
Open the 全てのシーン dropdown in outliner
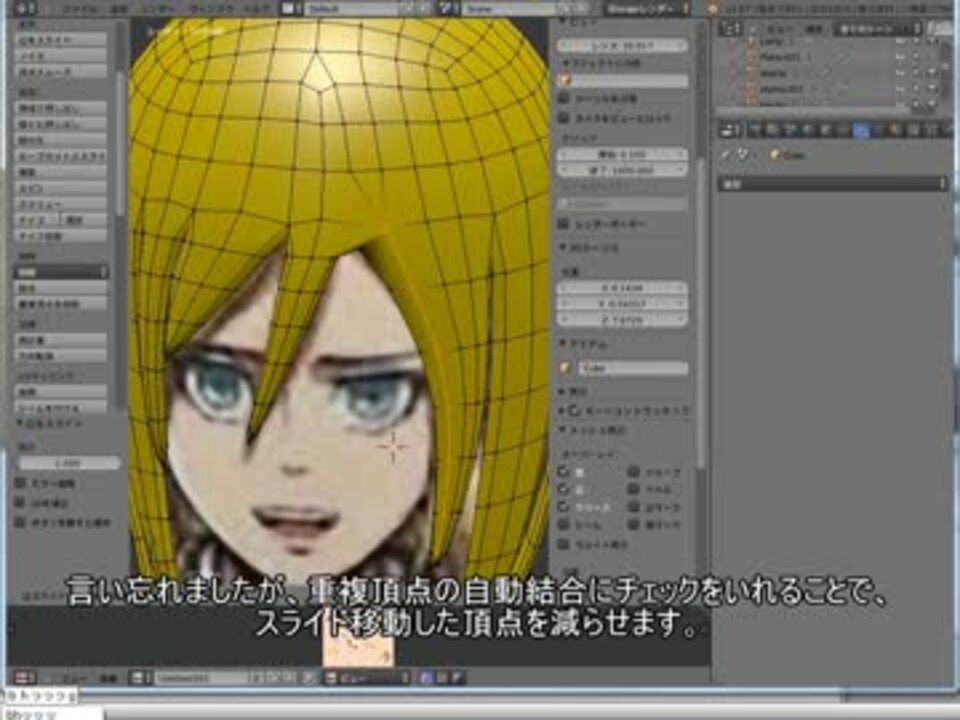[x=877, y=28]
